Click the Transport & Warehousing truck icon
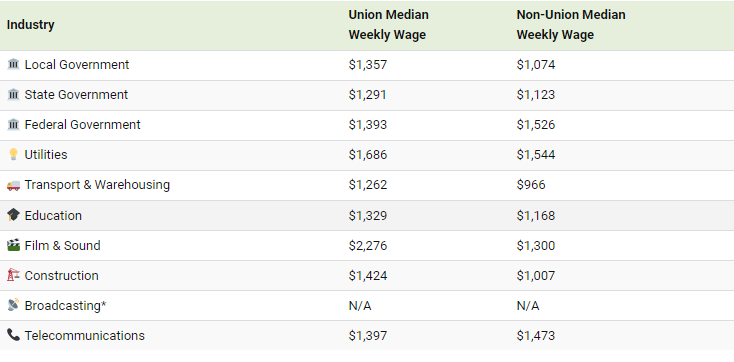 [13, 185]
